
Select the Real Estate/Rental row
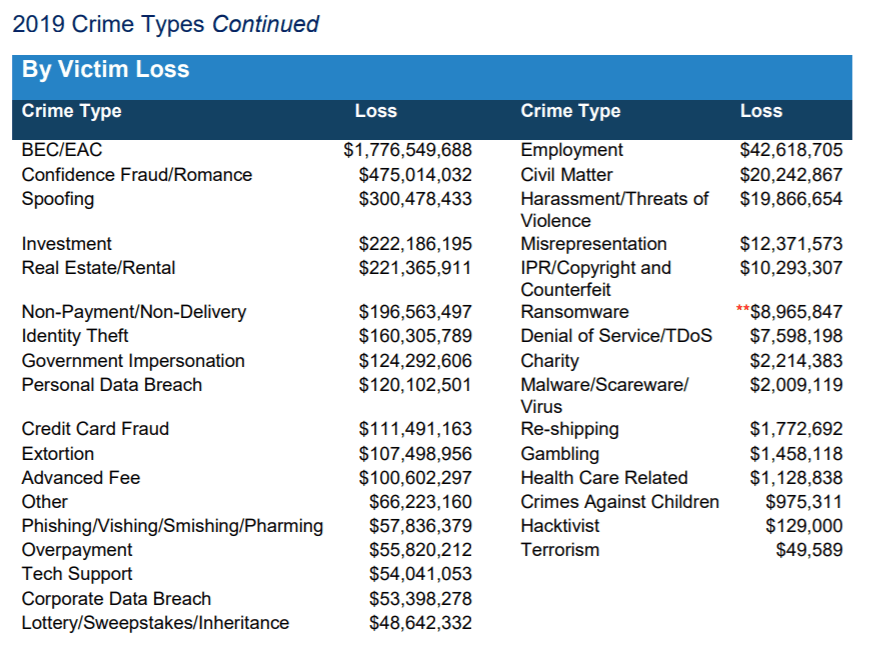[98, 268]
